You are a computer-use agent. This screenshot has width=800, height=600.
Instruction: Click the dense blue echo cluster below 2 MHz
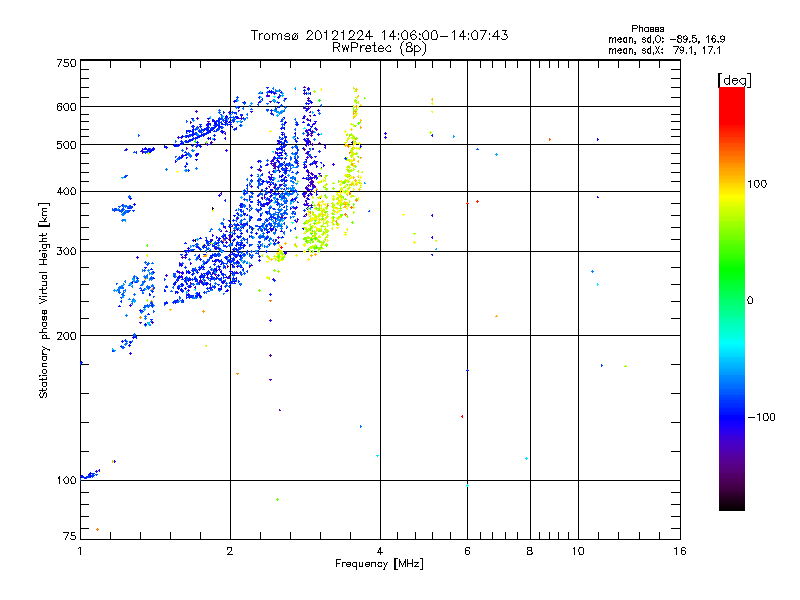point(204,270)
